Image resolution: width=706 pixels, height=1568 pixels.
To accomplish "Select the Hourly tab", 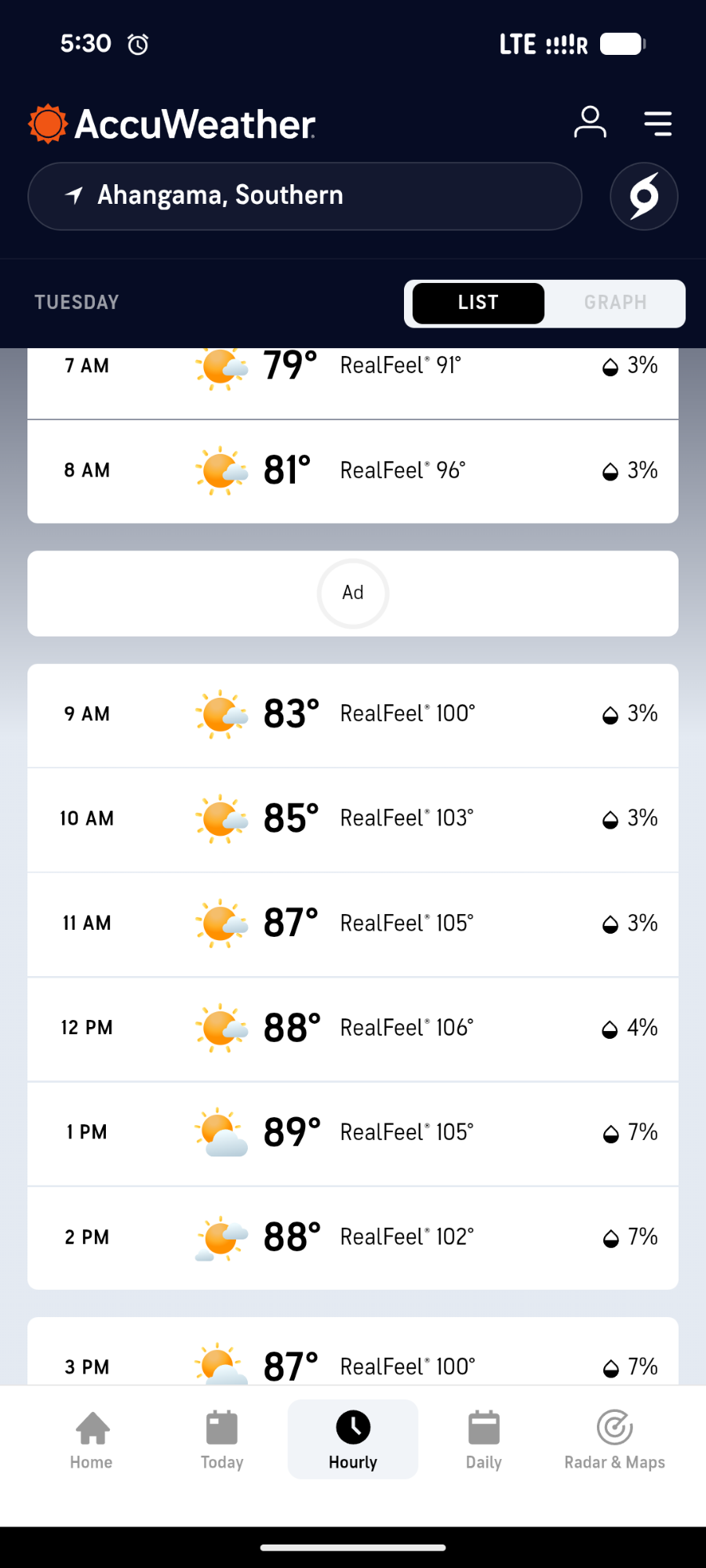I will 353,1439.
